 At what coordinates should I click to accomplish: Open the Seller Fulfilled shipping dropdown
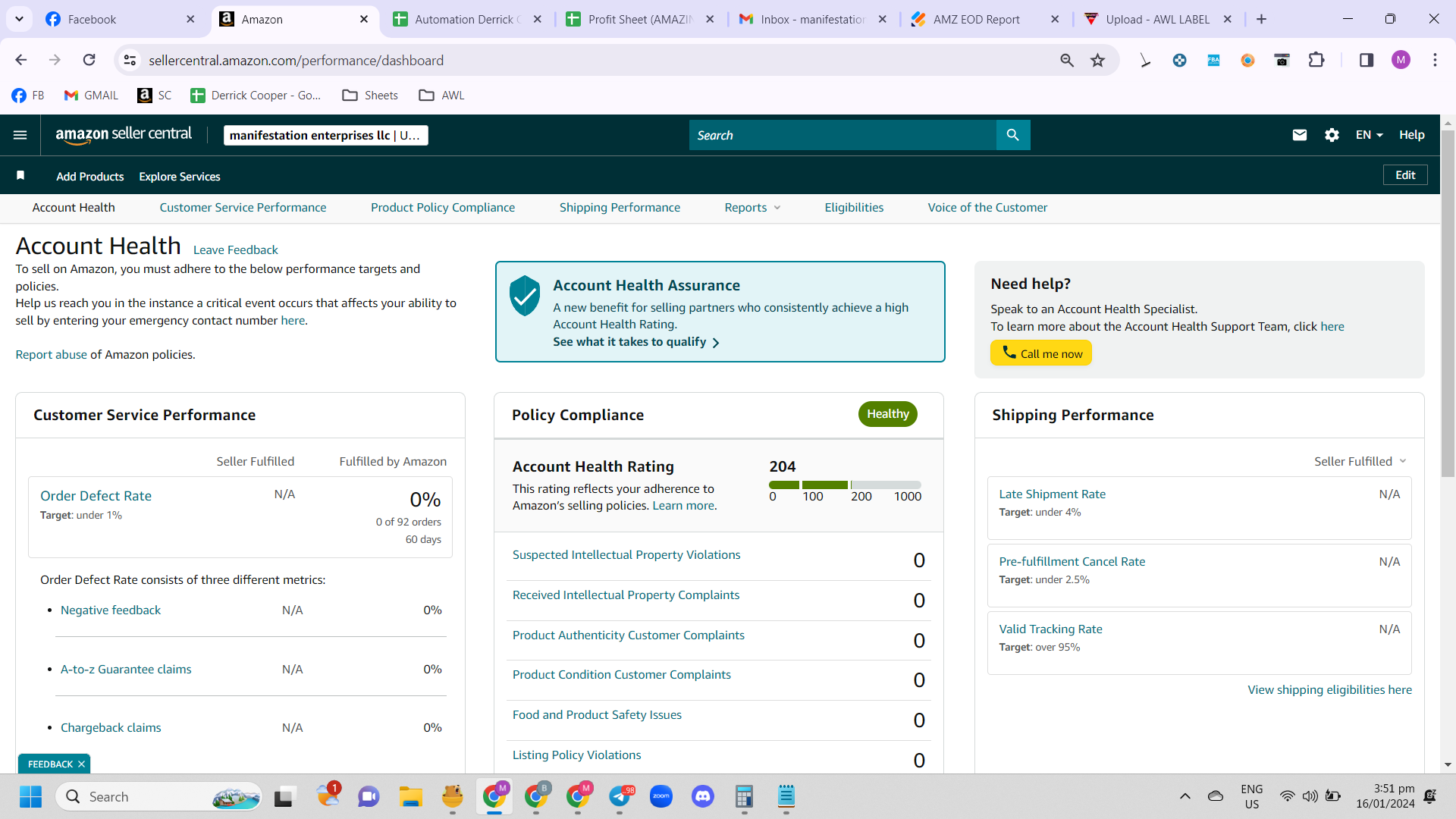coord(1360,461)
